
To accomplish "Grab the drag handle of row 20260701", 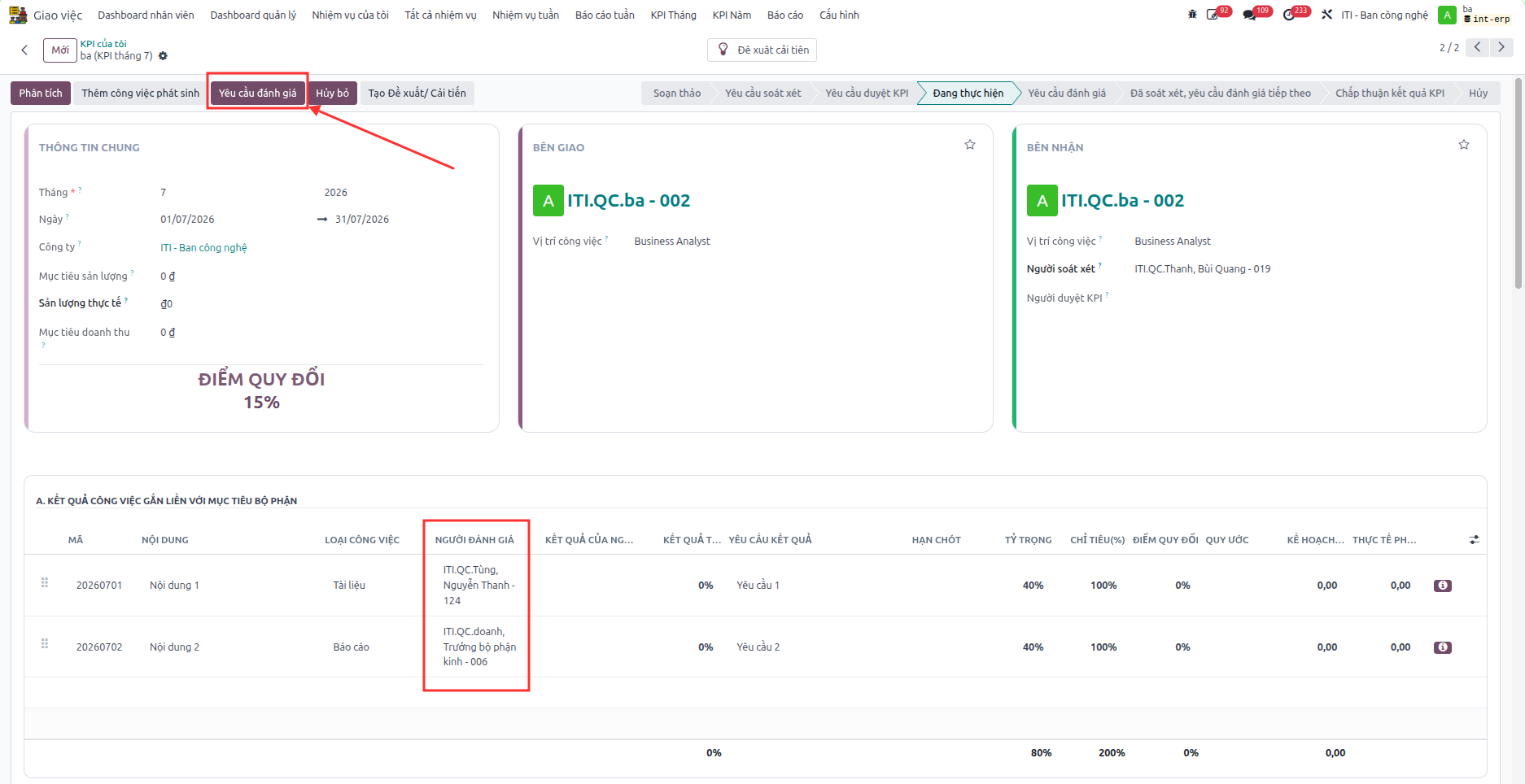I will coord(45,583).
